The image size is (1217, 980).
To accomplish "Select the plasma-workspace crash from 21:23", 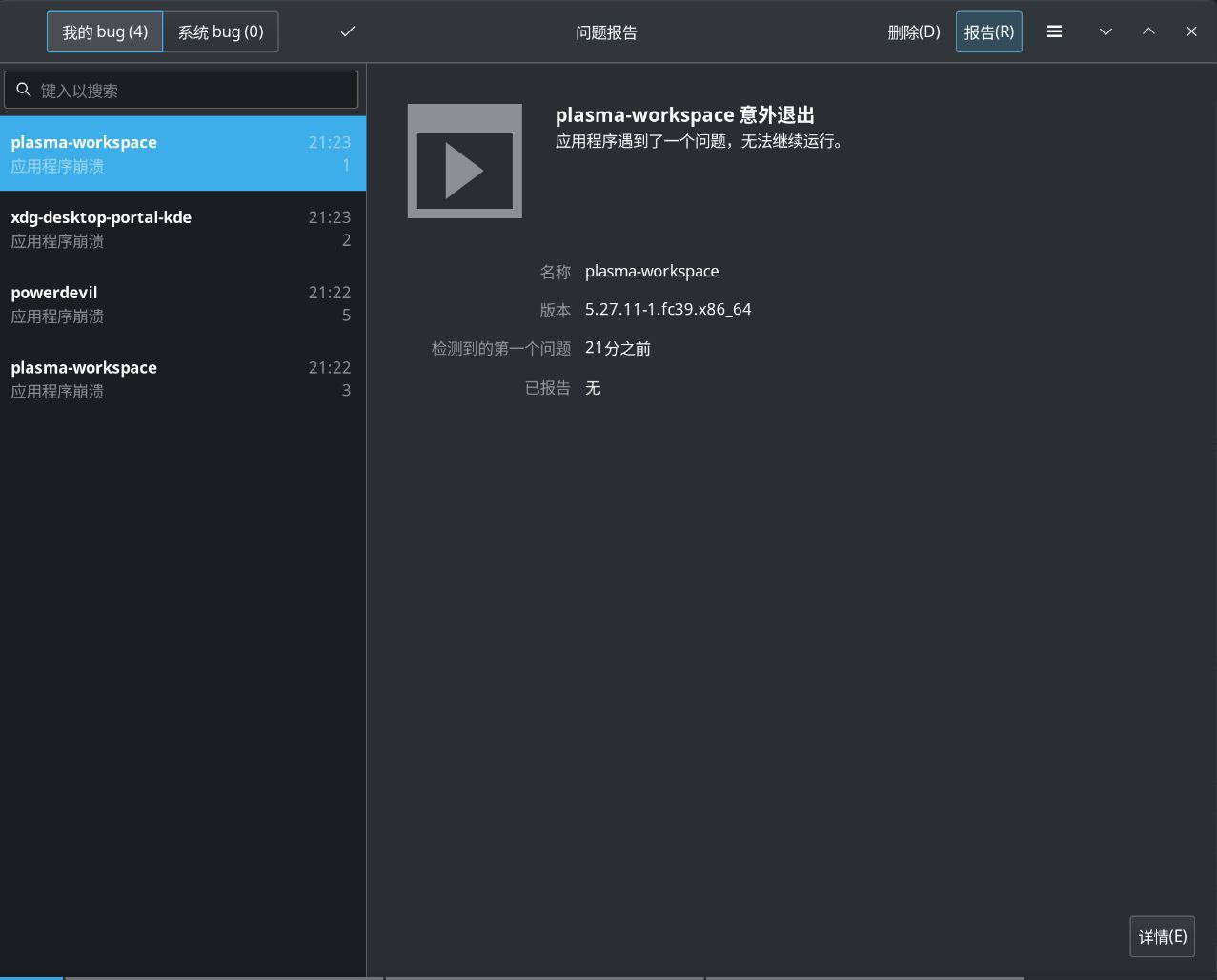I will (x=181, y=153).
